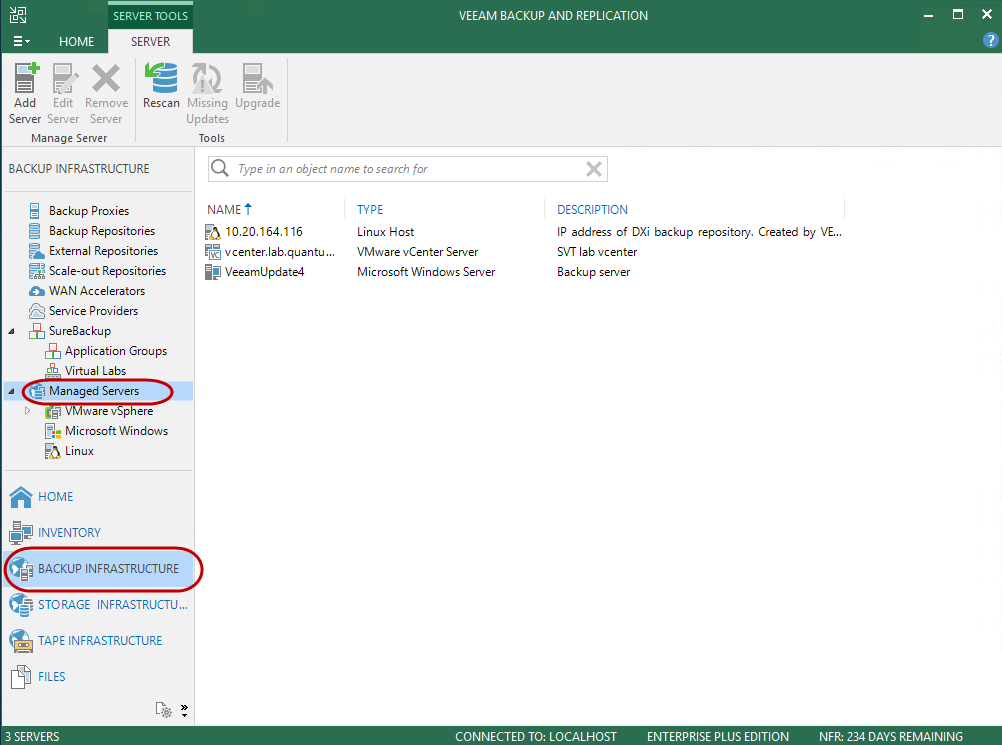Click NFR: 234 DAYS REMAINING status text

point(890,736)
